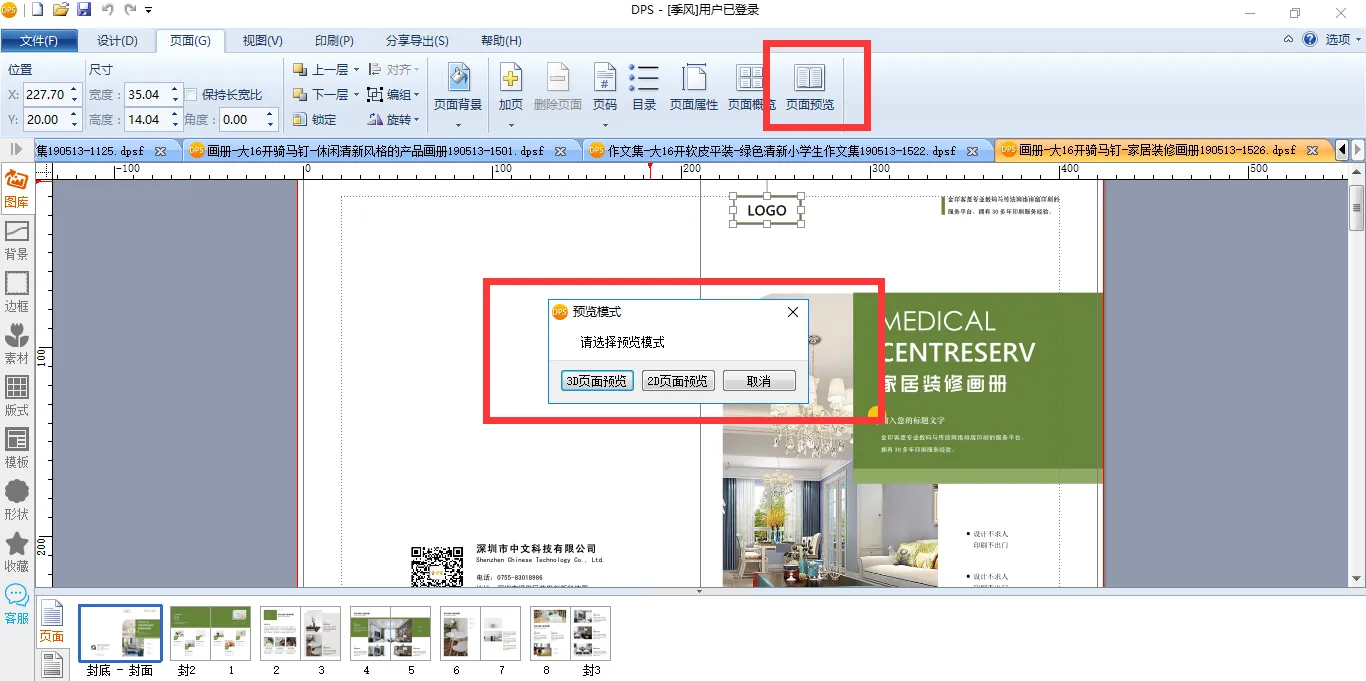Switch to the 设计(D) ribbon tab
1366x681 pixels.
pyautogui.click(x=117, y=41)
